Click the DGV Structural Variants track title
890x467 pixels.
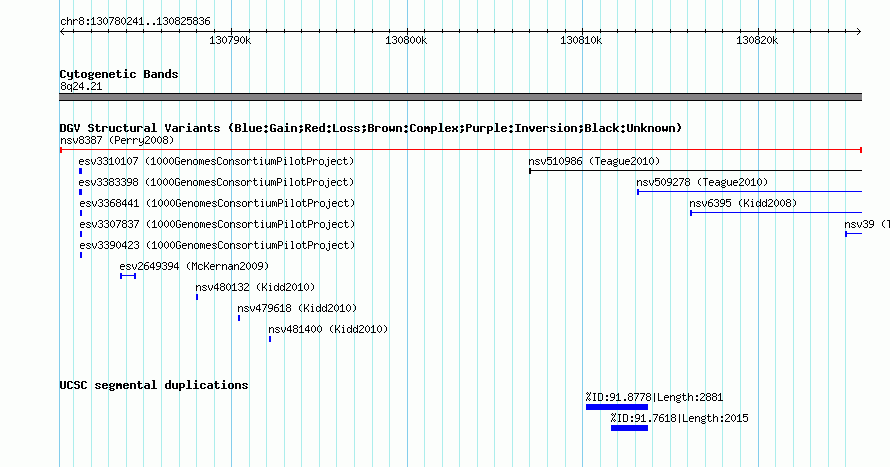[371, 128]
